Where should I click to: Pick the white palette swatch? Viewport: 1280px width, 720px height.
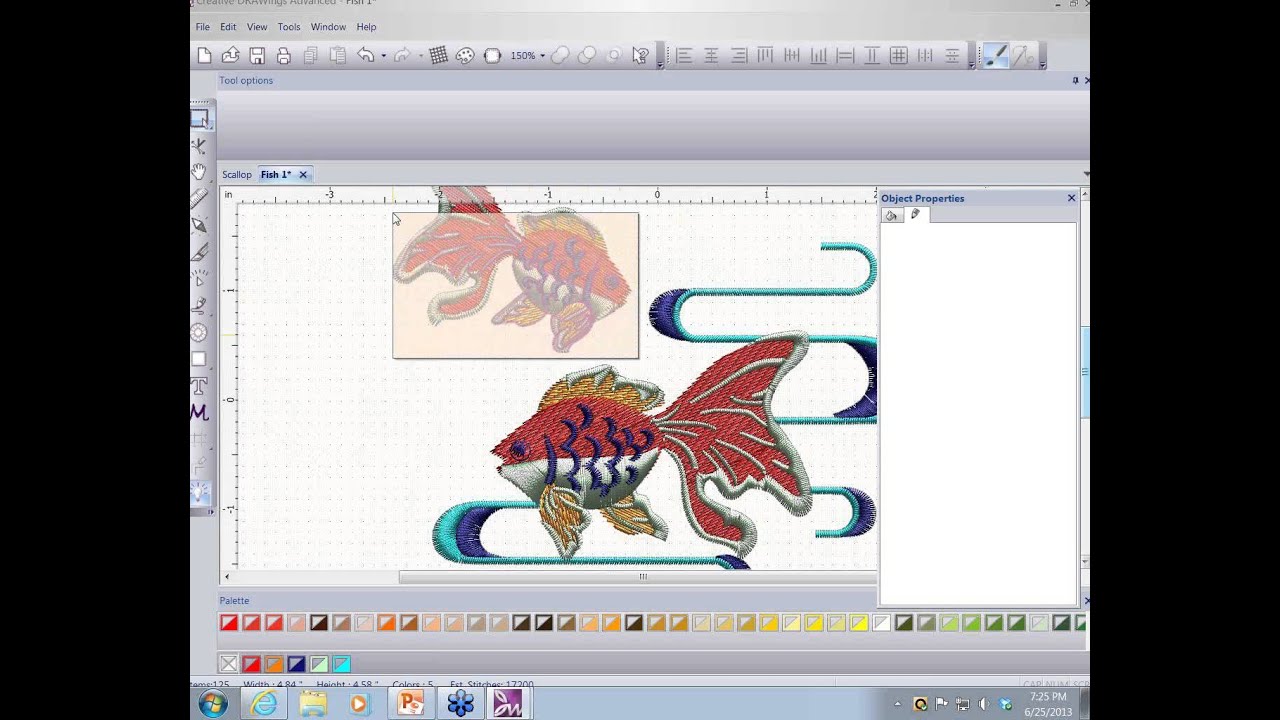click(881, 623)
